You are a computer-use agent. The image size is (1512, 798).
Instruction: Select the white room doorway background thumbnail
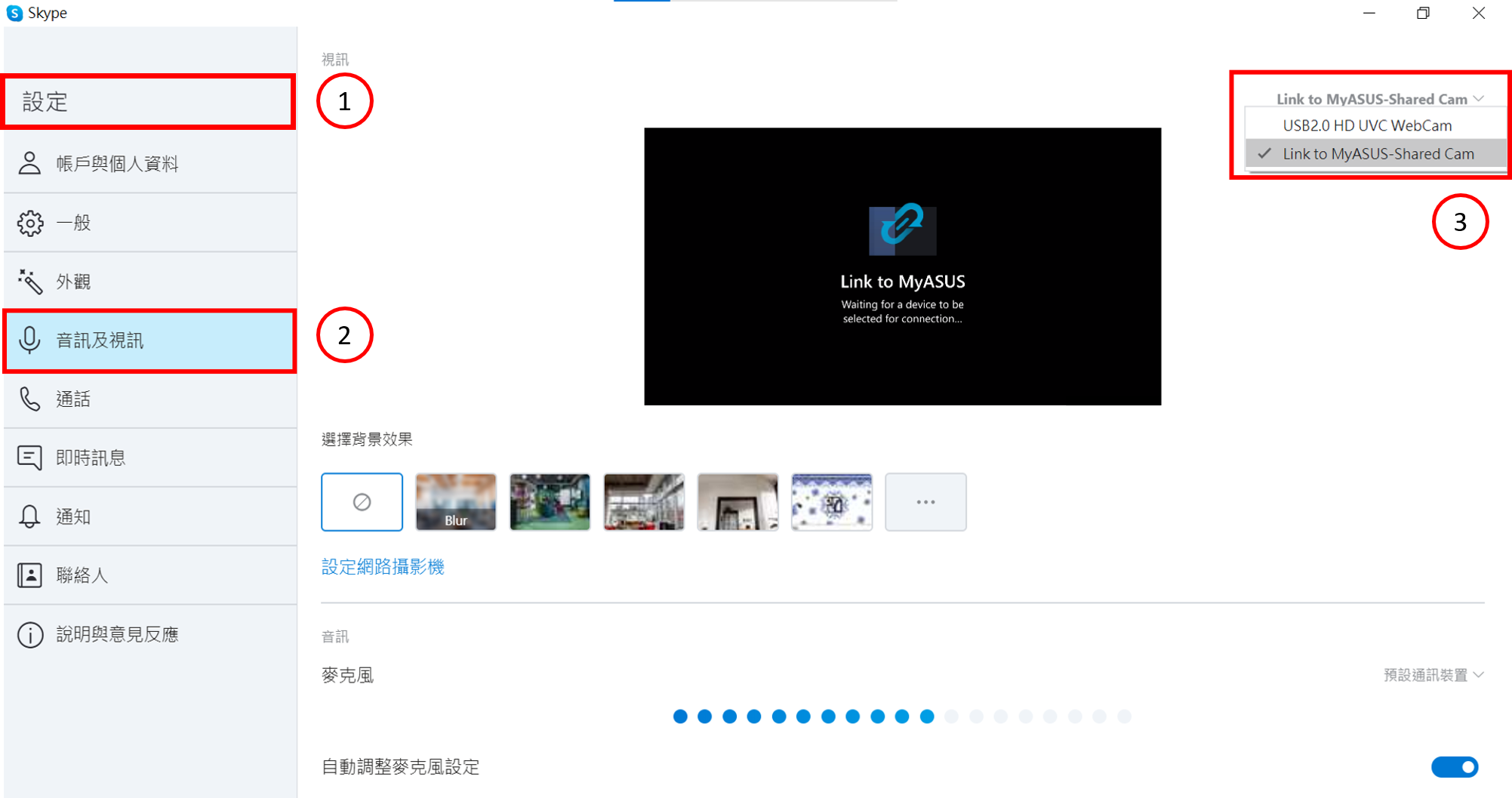pos(738,502)
